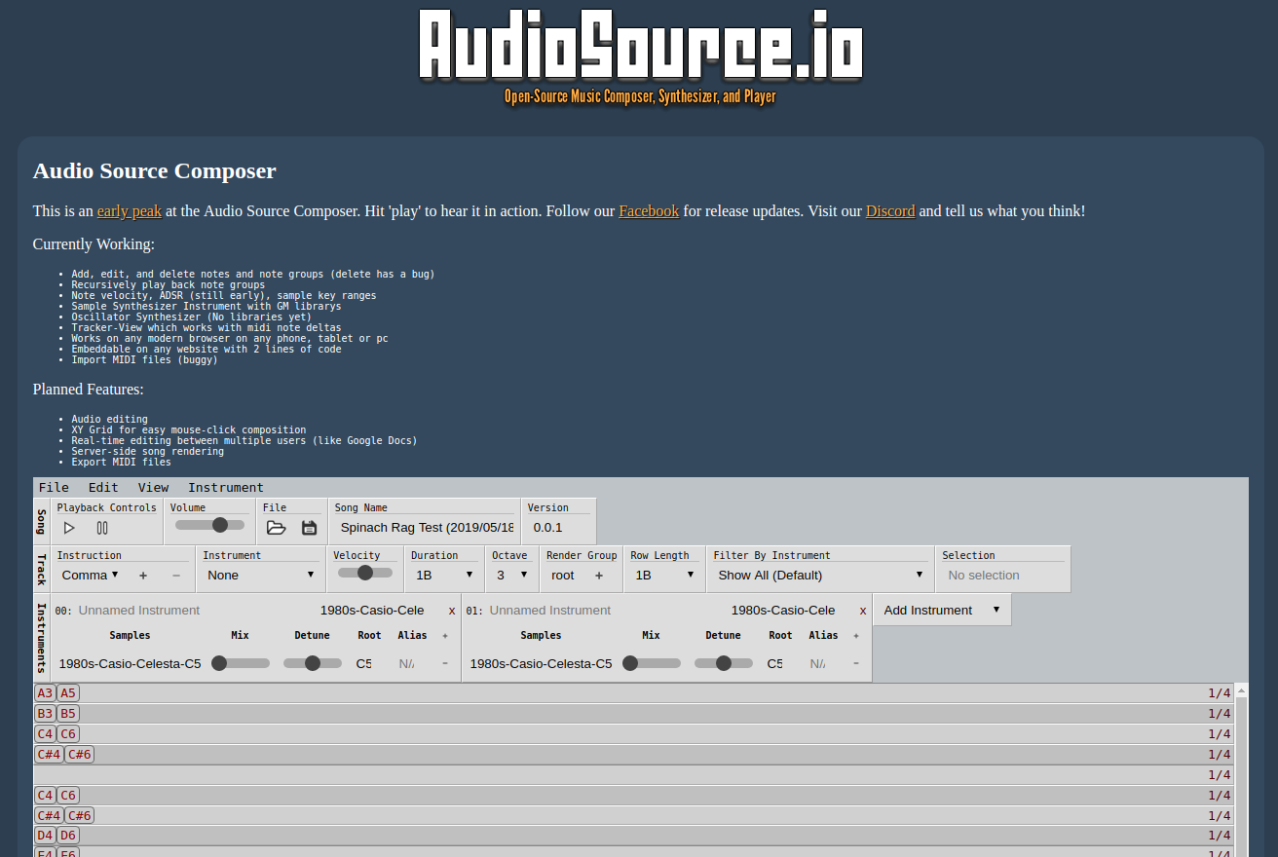Open the Edit menu

tap(102, 487)
